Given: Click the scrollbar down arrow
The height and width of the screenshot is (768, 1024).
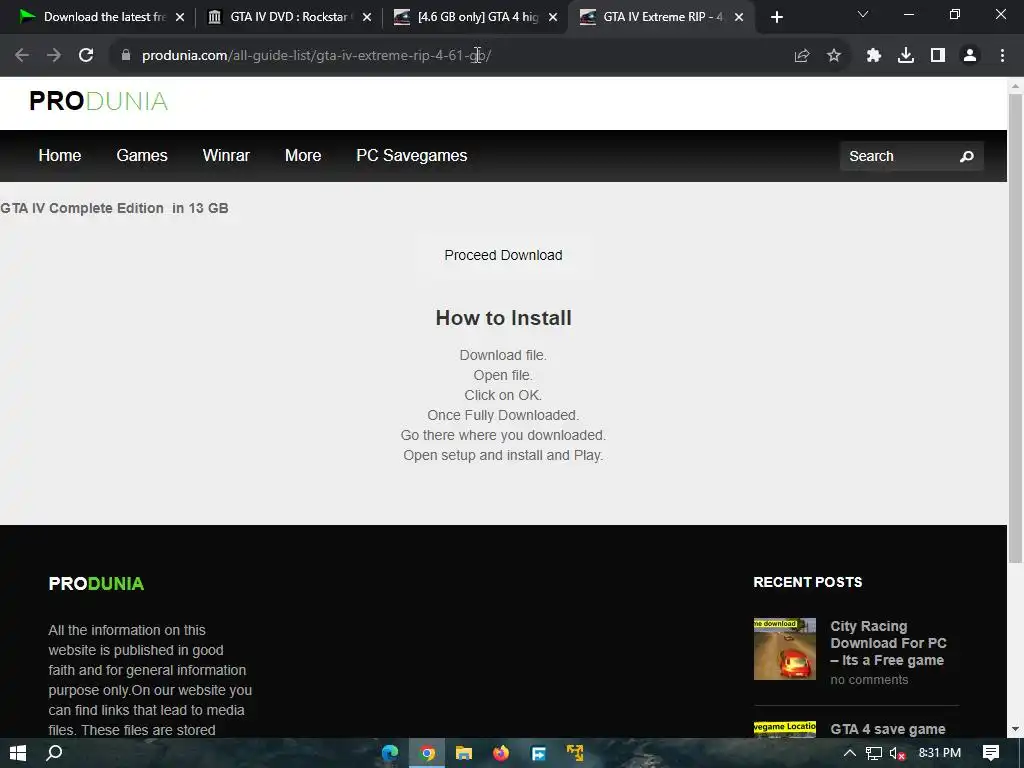Looking at the screenshot, I should pos(1016,729).
